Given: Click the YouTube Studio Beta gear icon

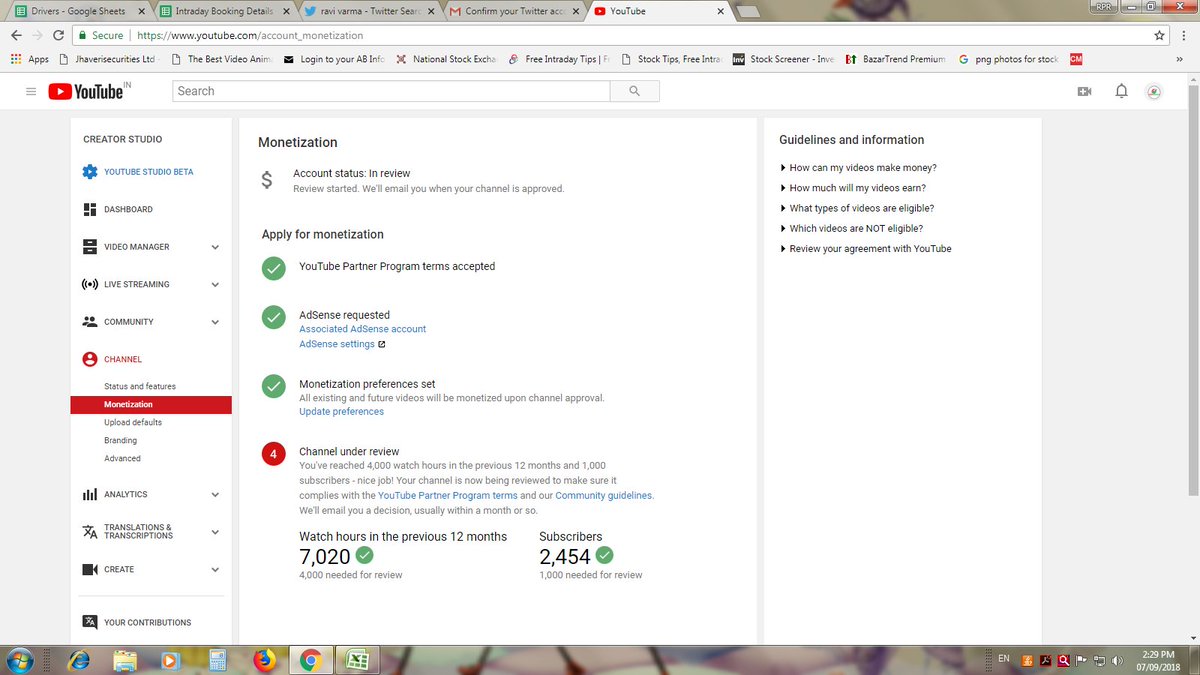Looking at the screenshot, I should pyautogui.click(x=90, y=172).
